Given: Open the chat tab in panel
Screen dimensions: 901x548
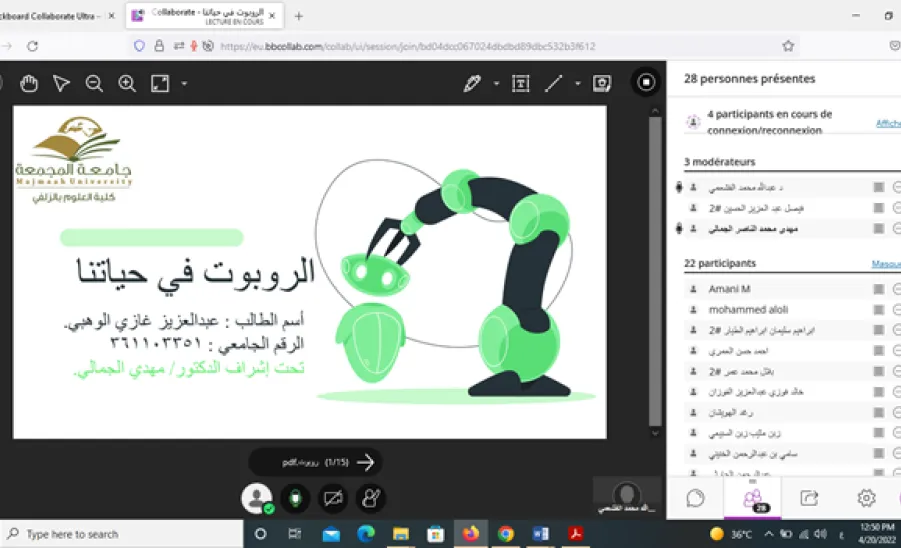Looking at the screenshot, I should coord(695,498).
